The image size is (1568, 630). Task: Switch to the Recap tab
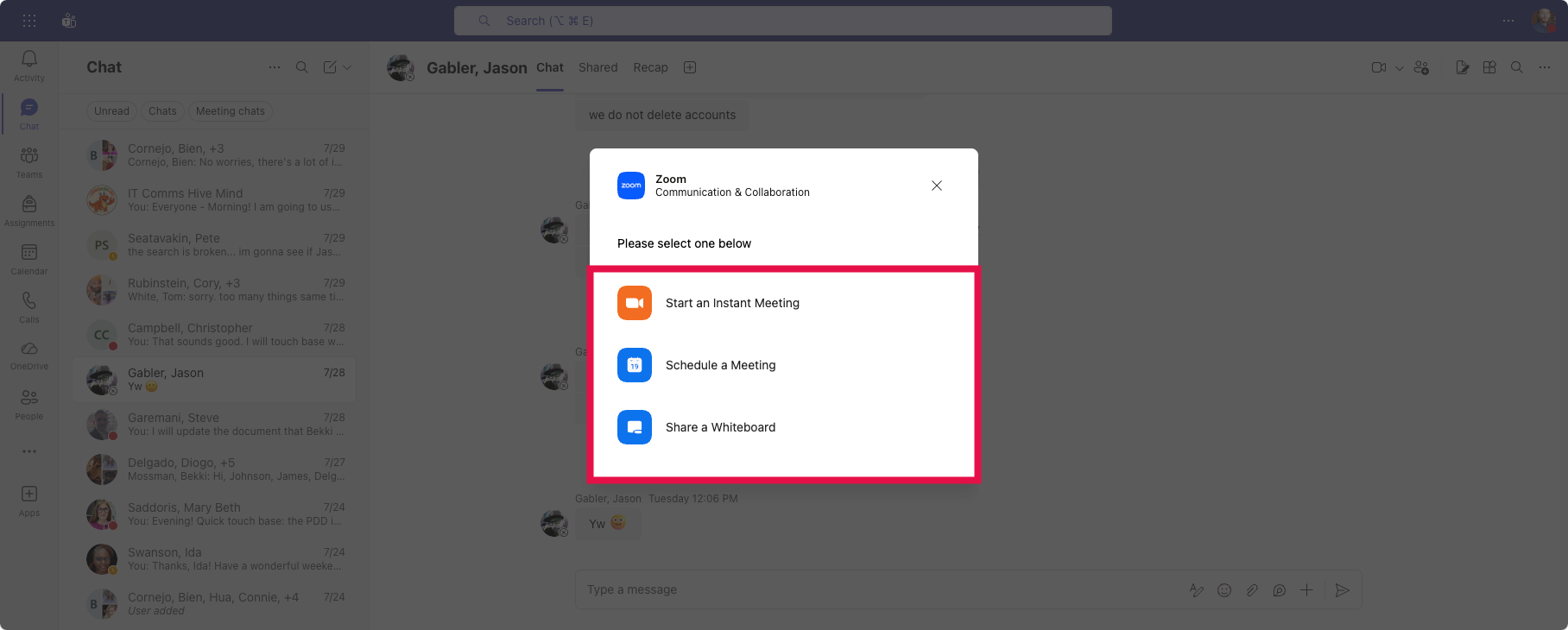(651, 67)
